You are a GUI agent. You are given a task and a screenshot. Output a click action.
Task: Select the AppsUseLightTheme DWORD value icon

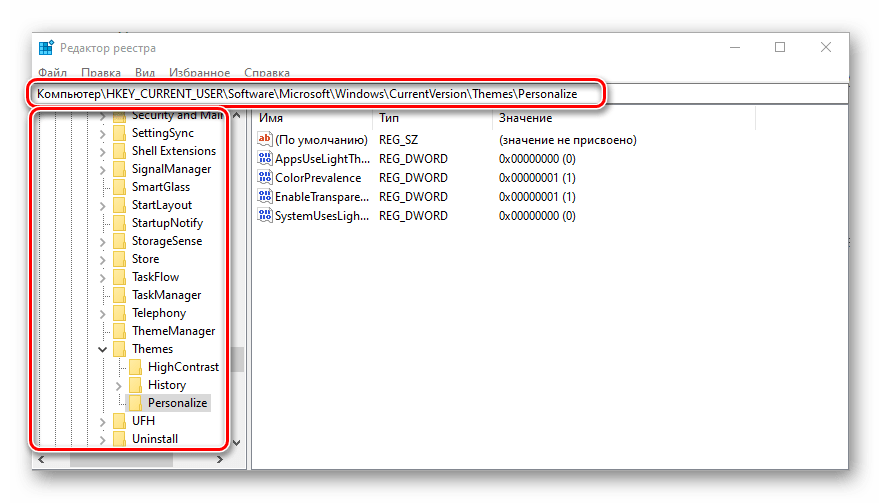(x=265, y=159)
